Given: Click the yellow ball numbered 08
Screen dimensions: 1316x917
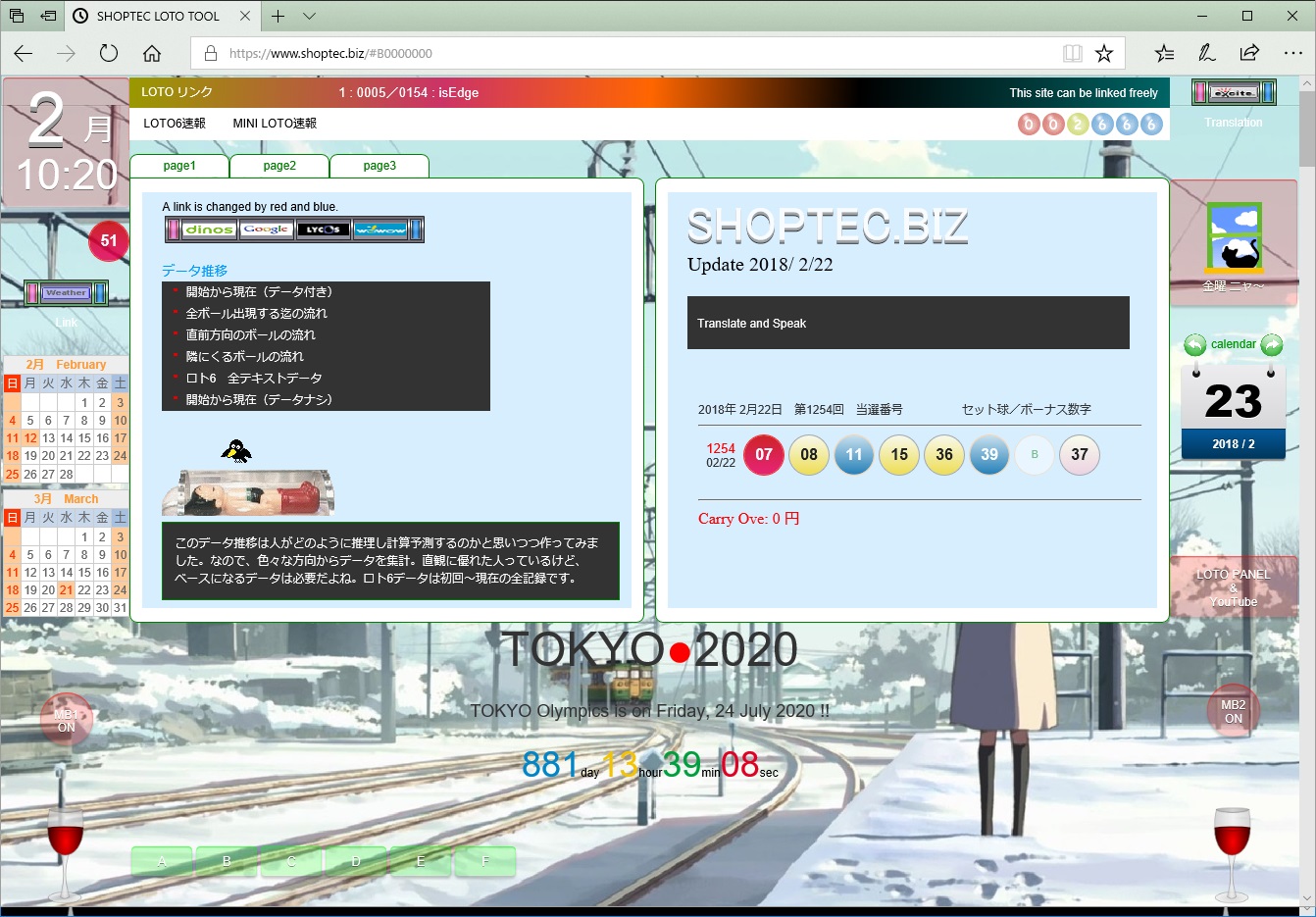Looking at the screenshot, I should click(809, 455).
